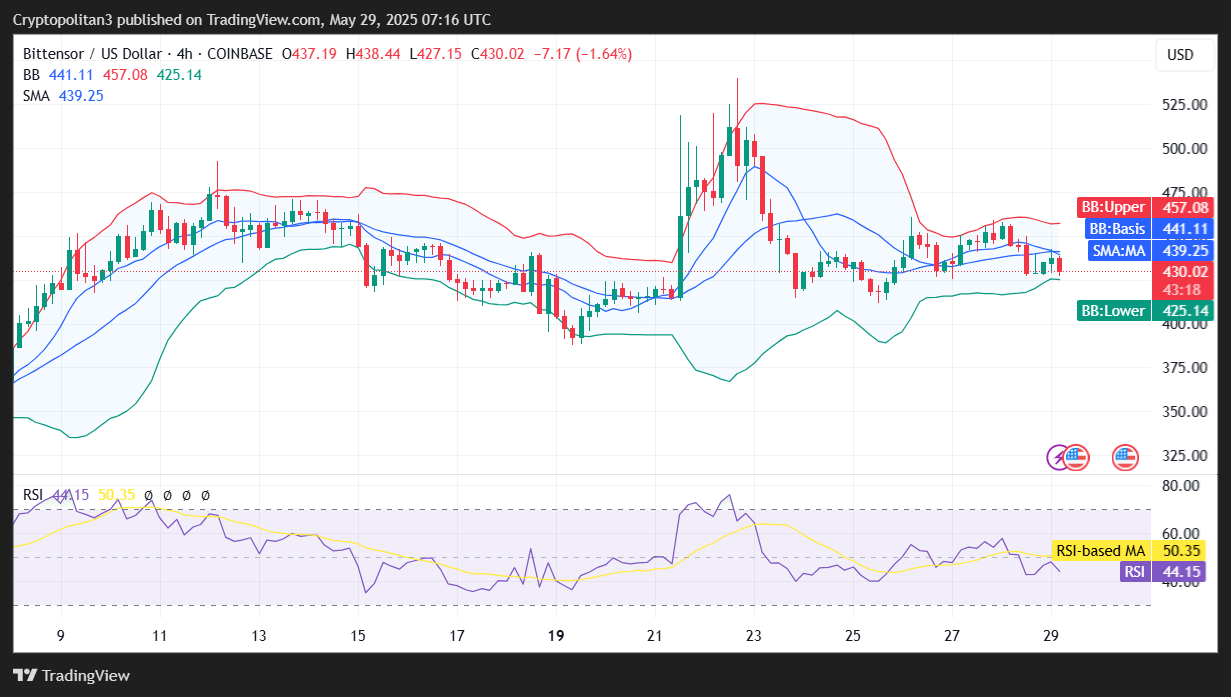Screen dimensions: 1231x697
Task: Select the SMA indicator legend label
Action: click(35, 96)
